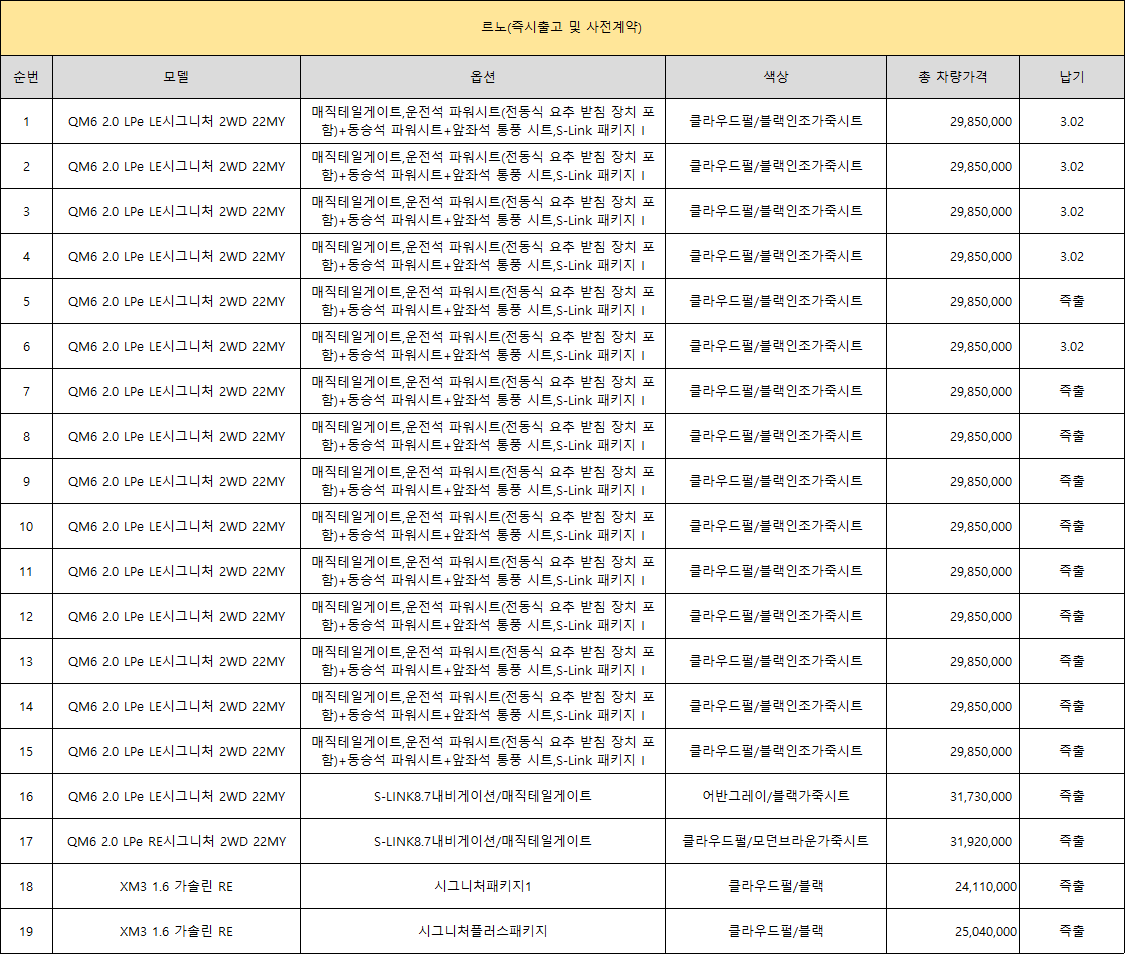
Task: Select the 즉출 delivery cell in row 8
Action: [x=1072, y=436]
